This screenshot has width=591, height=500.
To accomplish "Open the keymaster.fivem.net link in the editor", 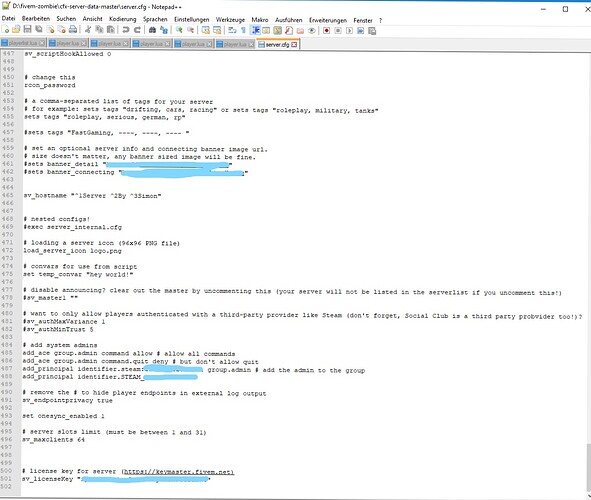I will coord(178,472).
